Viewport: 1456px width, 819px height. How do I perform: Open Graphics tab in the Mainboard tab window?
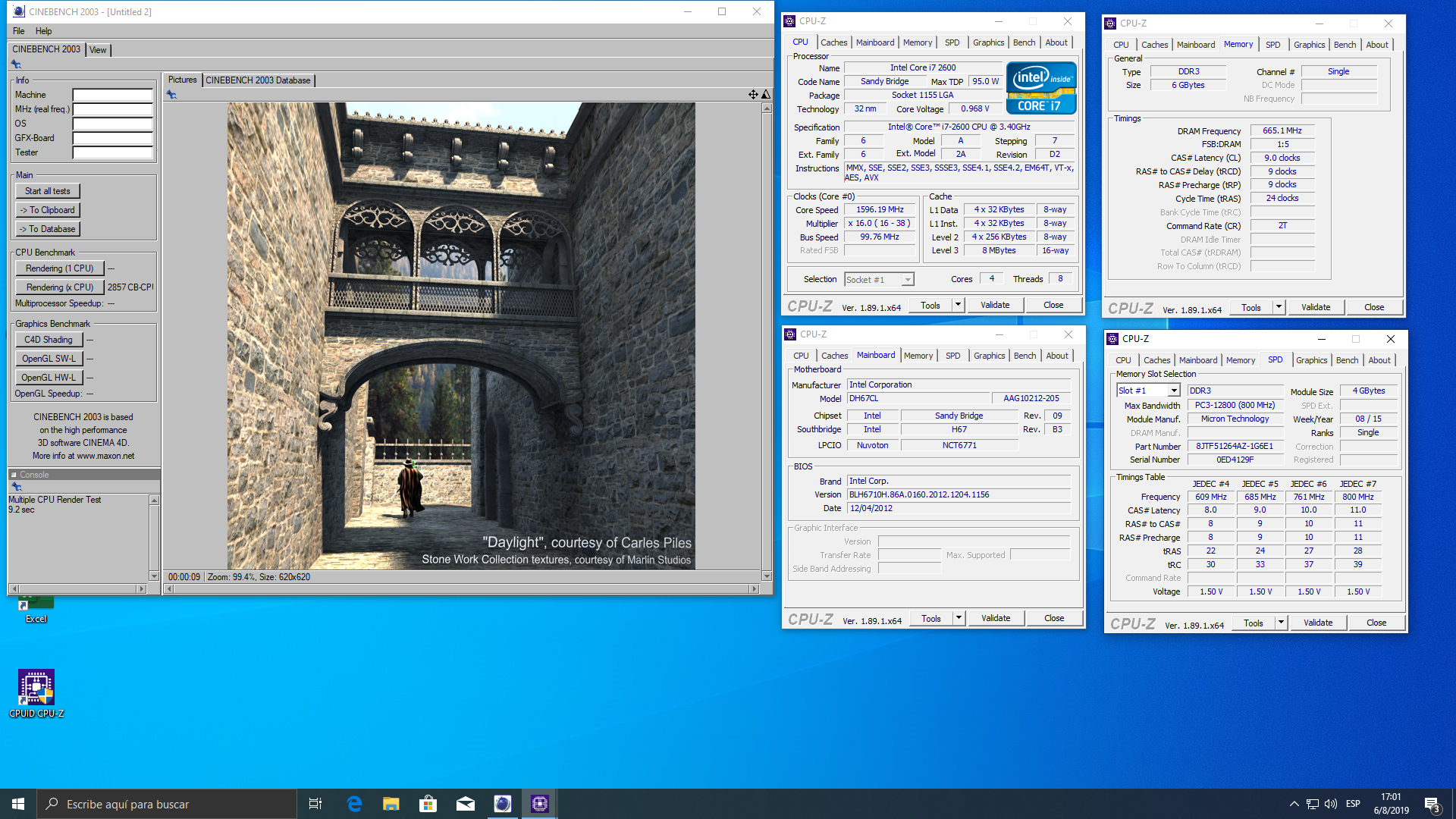[989, 356]
